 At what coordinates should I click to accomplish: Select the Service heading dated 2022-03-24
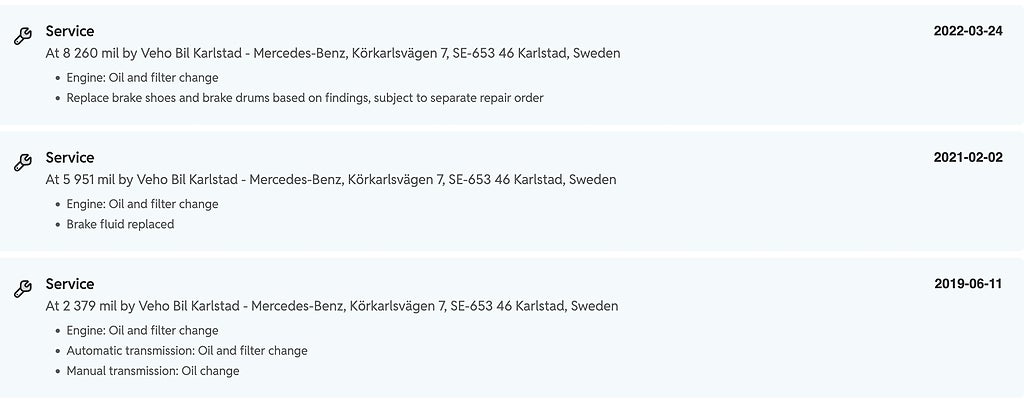70,31
